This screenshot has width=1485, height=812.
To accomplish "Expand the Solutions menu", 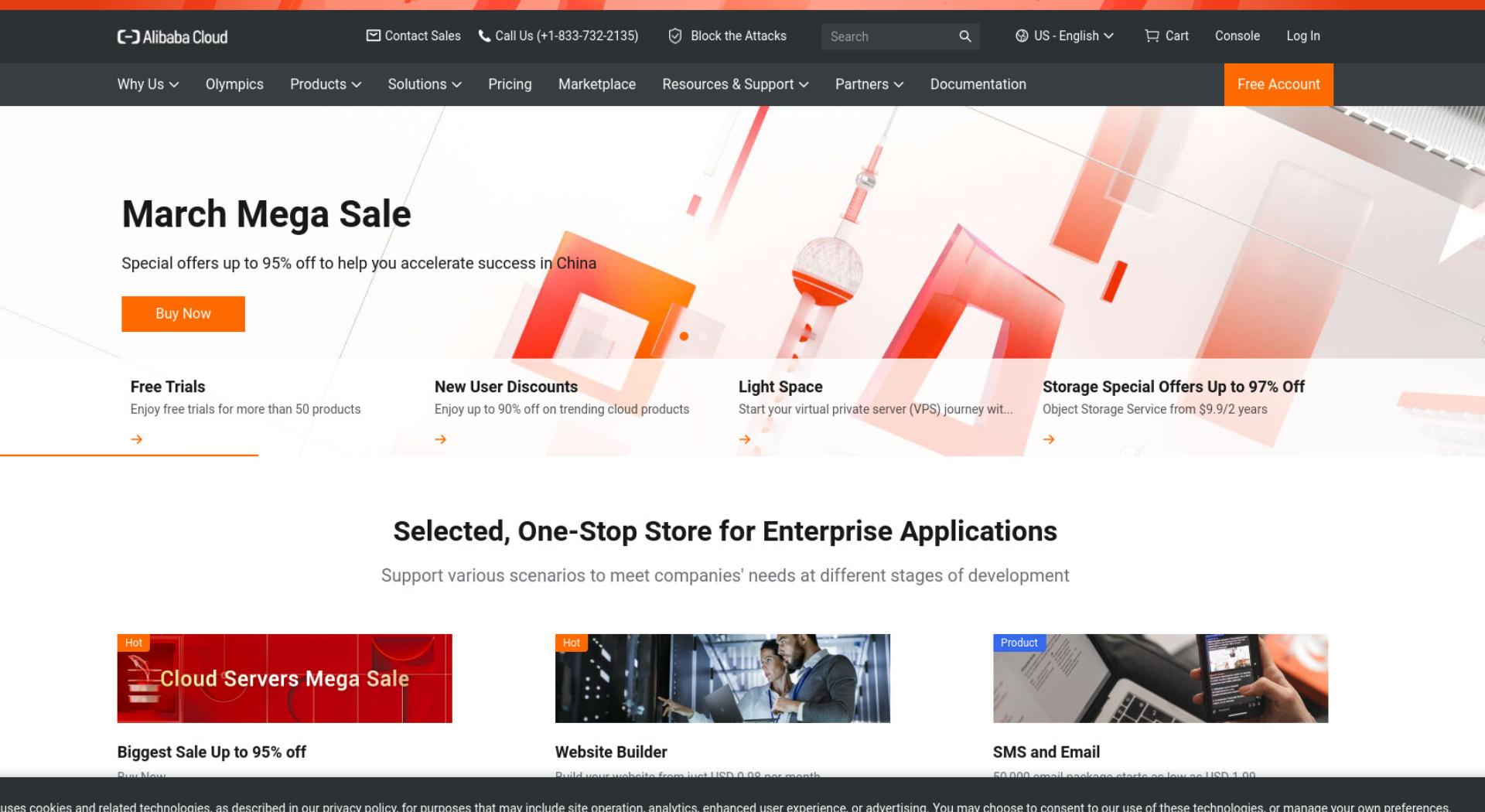I will (425, 84).
